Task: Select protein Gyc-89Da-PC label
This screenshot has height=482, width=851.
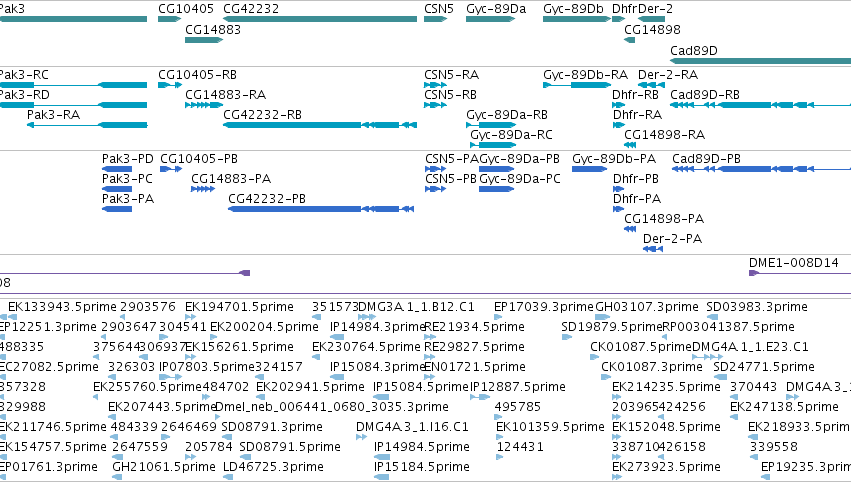Action: click(x=519, y=179)
